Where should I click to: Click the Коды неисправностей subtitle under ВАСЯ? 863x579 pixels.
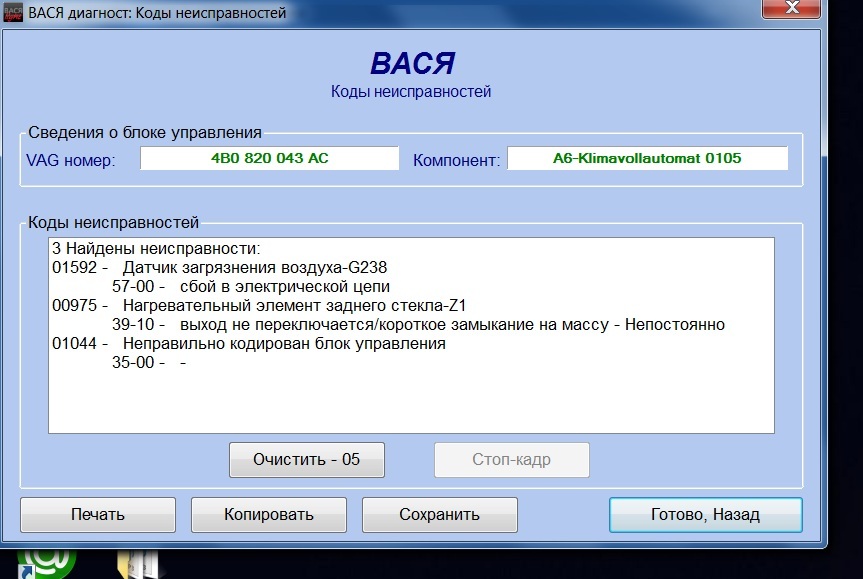tap(411, 91)
